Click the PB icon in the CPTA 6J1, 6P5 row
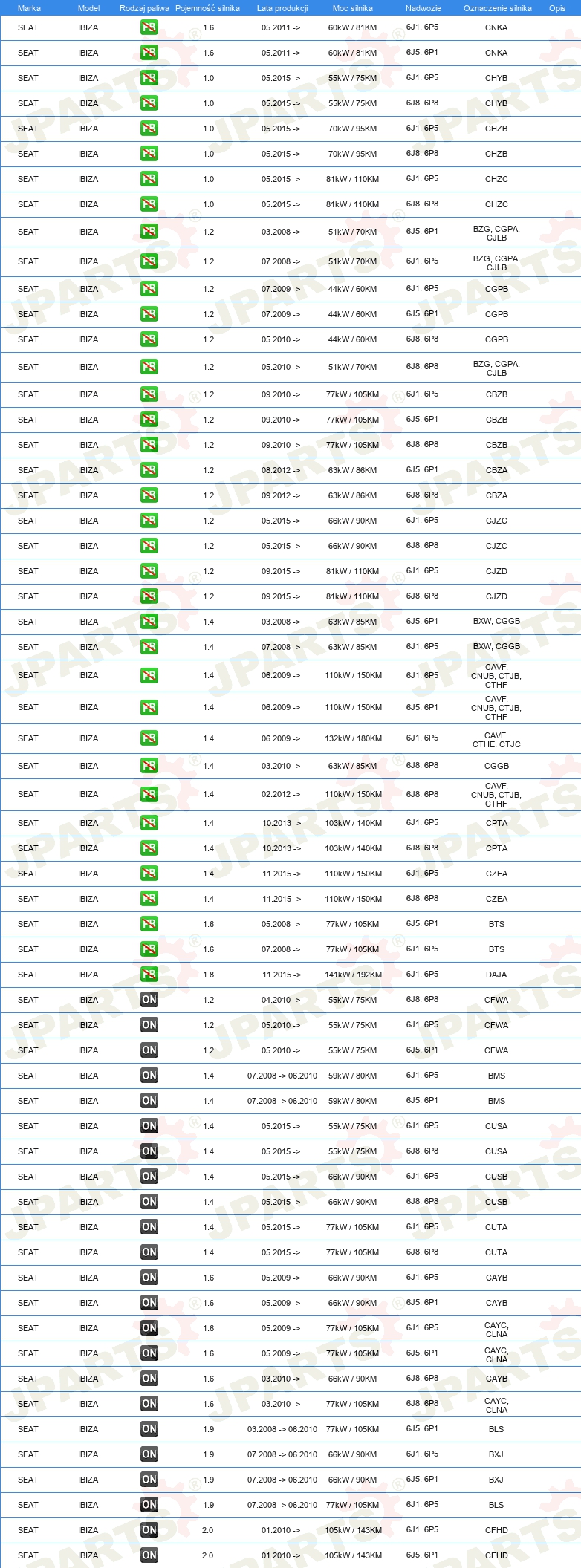The image size is (581, 1568). tap(149, 823)
